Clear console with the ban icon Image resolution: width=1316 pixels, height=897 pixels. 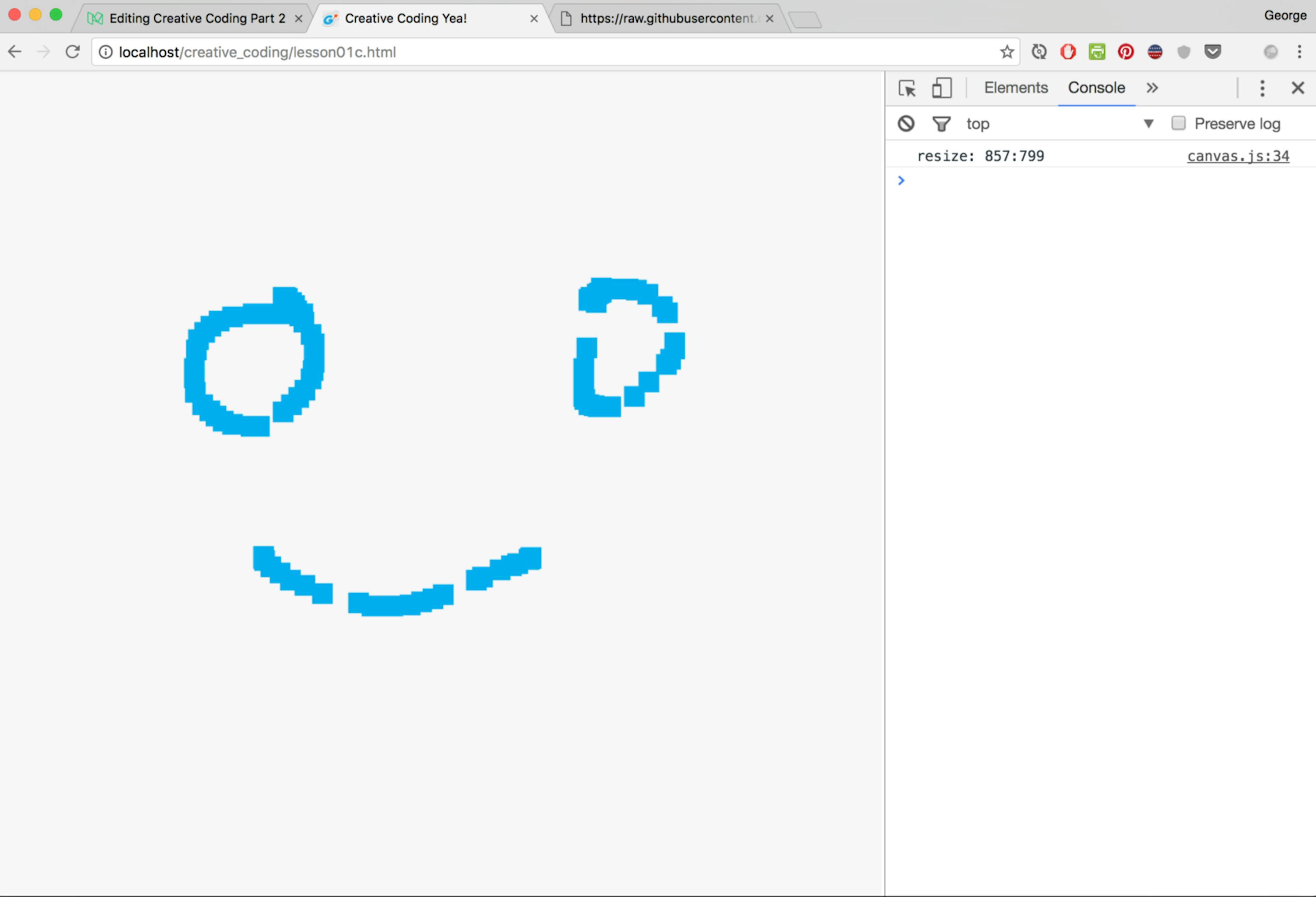pos(905,123)
